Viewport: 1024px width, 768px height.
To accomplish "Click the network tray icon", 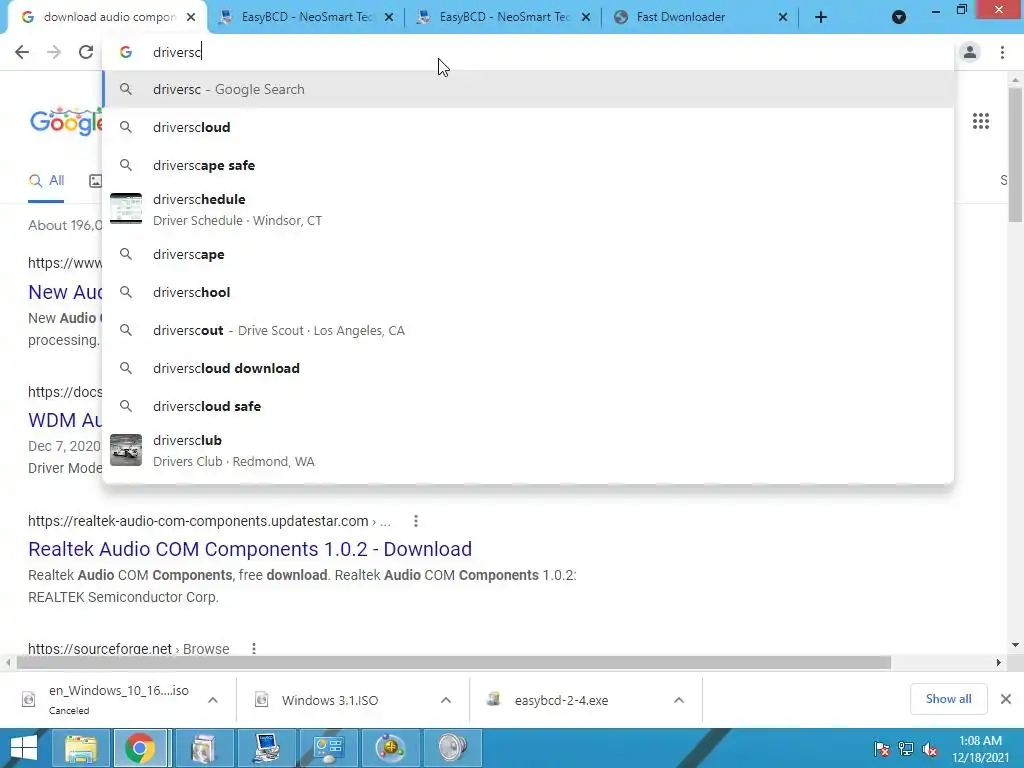I will click(x=906, y=749).
